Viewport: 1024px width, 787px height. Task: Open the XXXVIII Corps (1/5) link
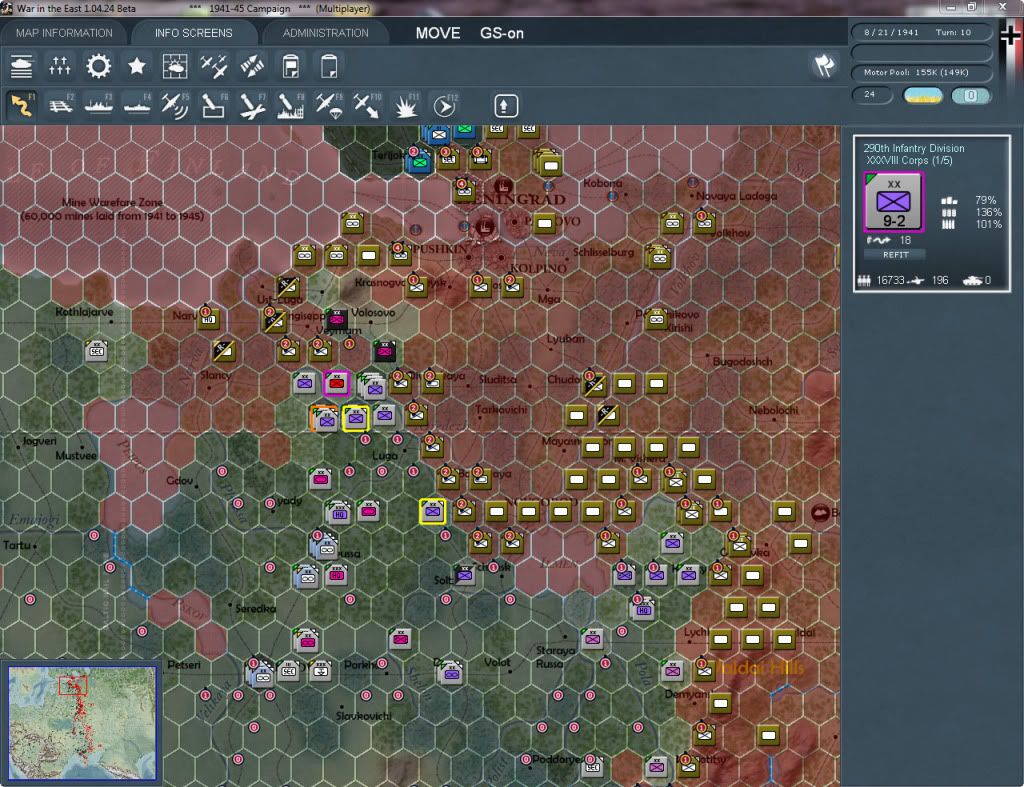click(x=909, y=161)
